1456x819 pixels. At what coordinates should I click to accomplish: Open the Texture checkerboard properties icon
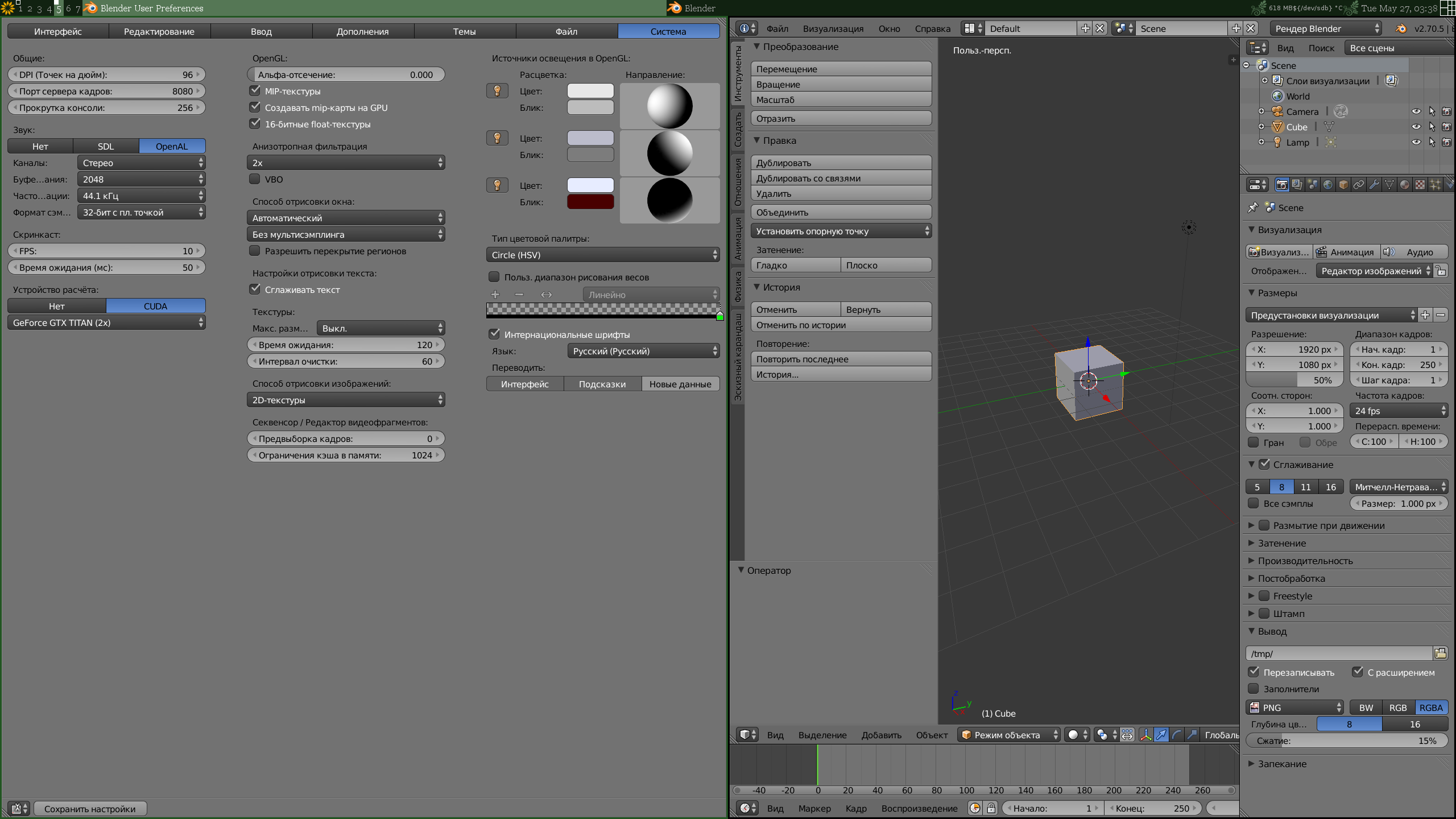[1420, 185]
